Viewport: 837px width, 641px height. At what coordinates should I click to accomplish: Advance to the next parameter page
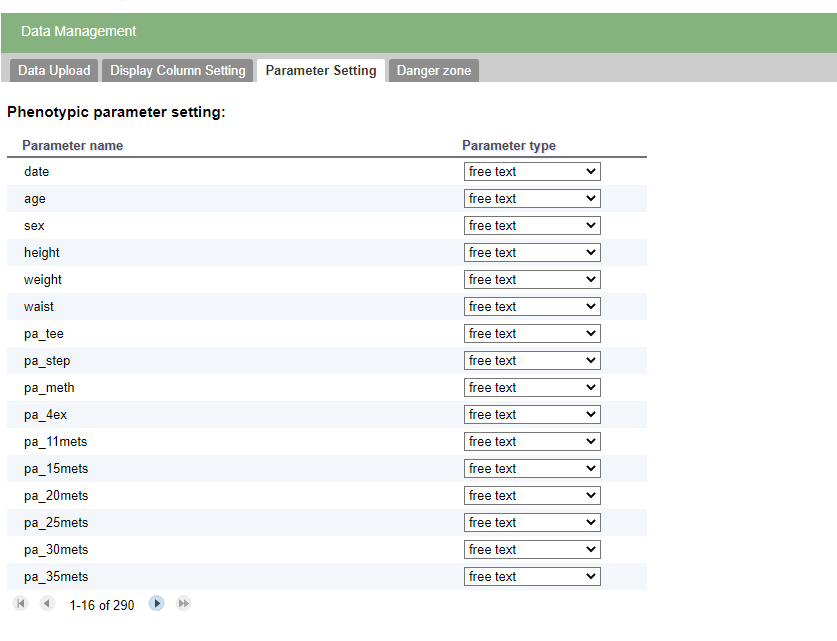point(156,604)
